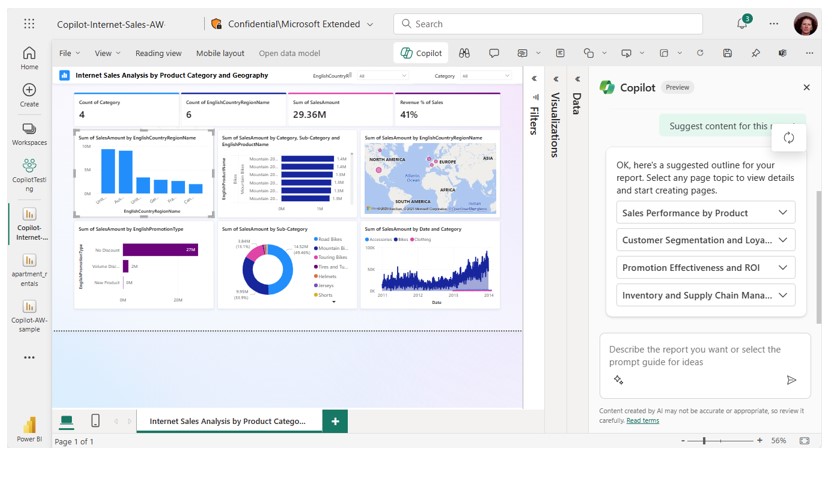
Task: Click the Create plus icon
Action: [29, 95]
